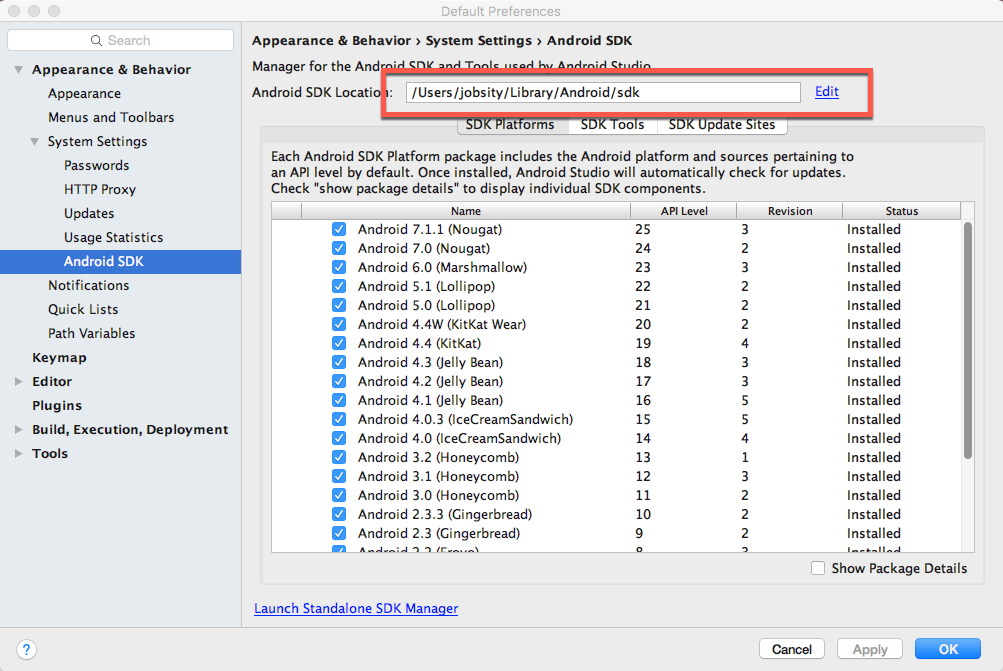Click the Cancel button
Image resolution: width=1003 pixels, height=671 pixels.
(791, 649)
